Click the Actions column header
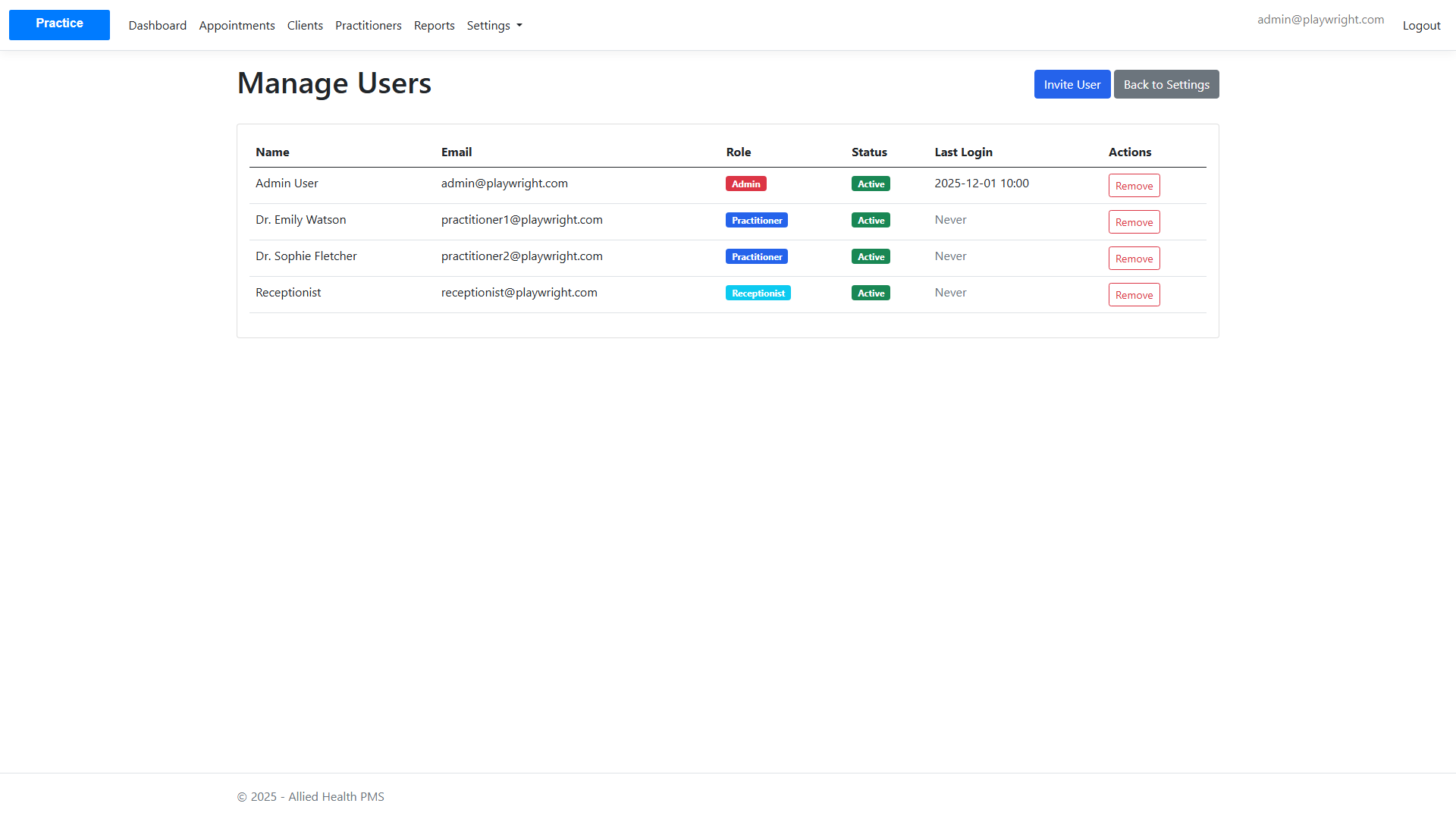 tap(1130, 152)
